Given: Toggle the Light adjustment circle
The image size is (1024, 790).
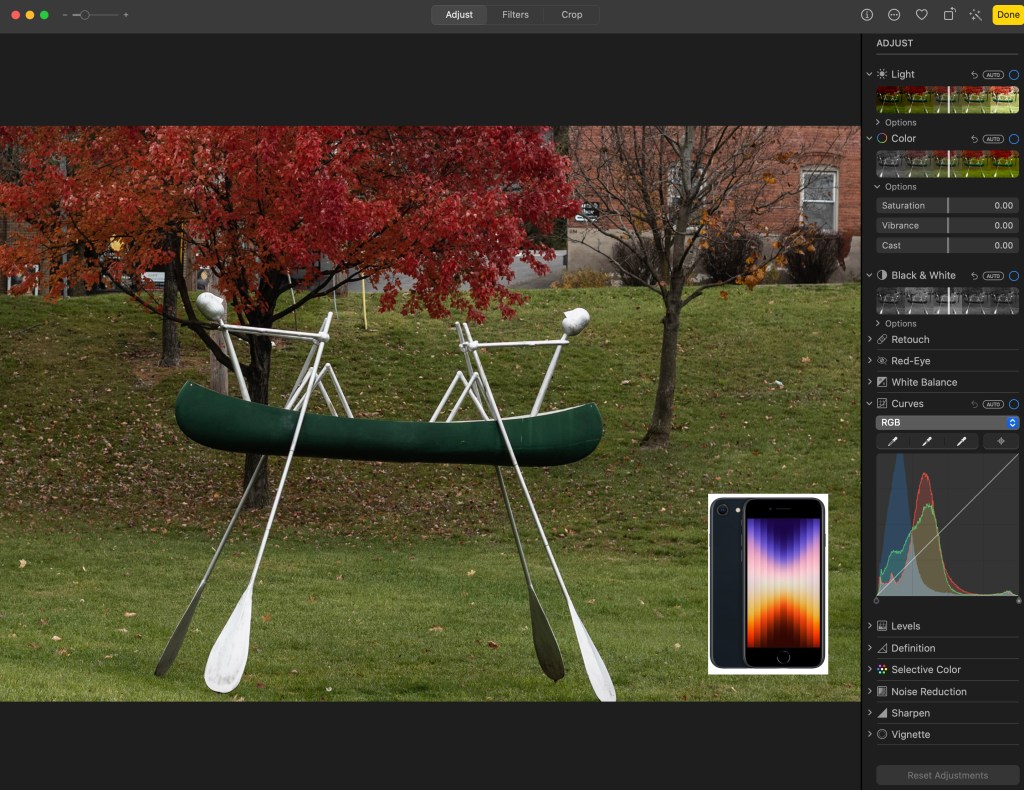Looking at the screenshot, I should coord(1013,75).
